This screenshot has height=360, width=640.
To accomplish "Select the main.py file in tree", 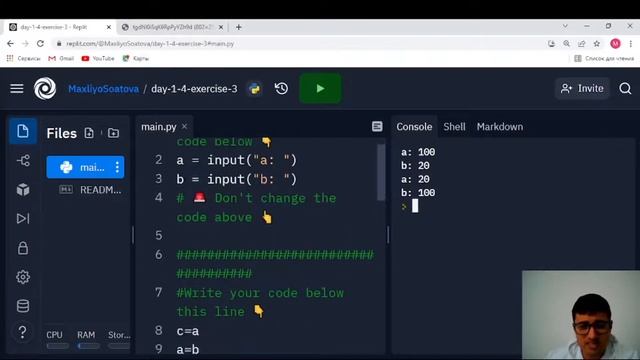I will tap(85, 167).
